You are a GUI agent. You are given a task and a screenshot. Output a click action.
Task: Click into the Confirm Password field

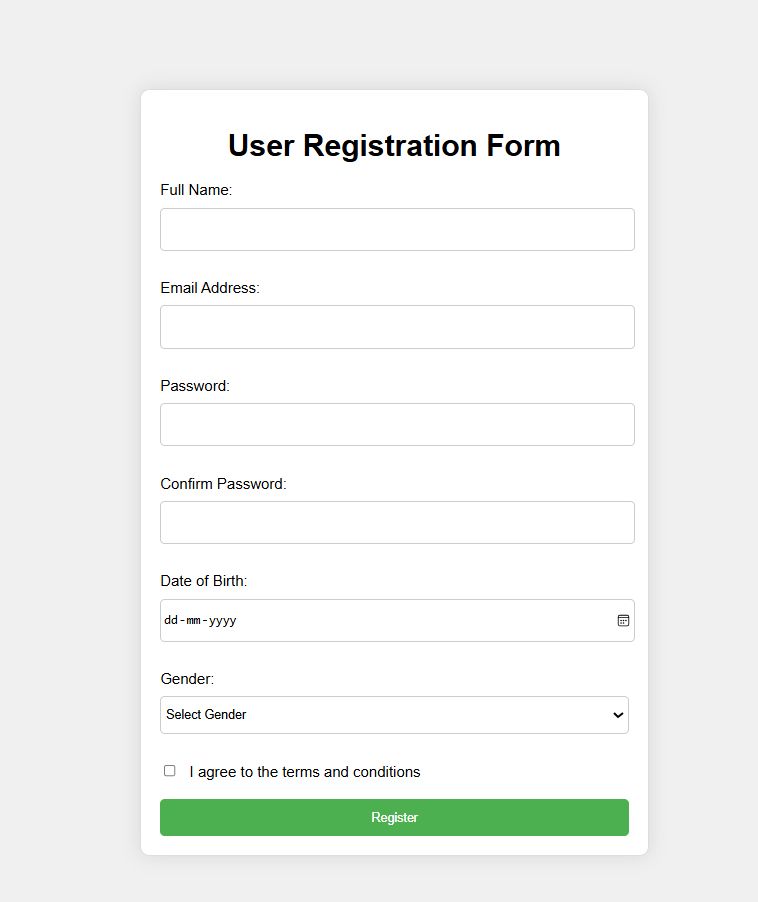397,522
